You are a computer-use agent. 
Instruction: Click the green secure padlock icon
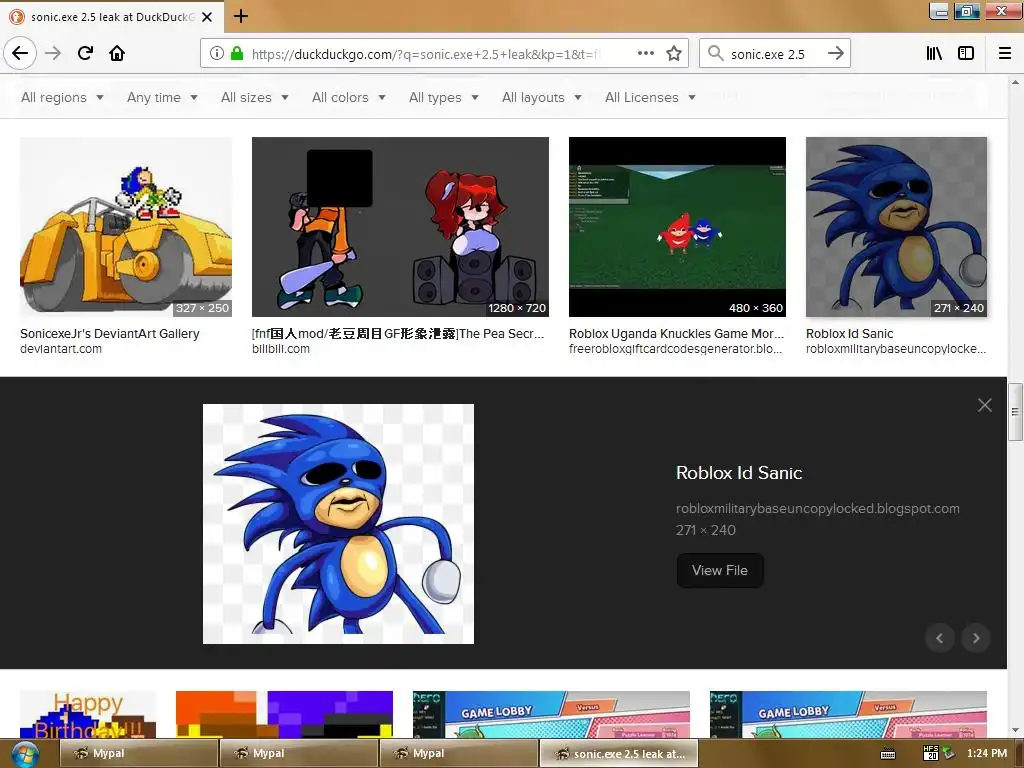pos(237,53)
